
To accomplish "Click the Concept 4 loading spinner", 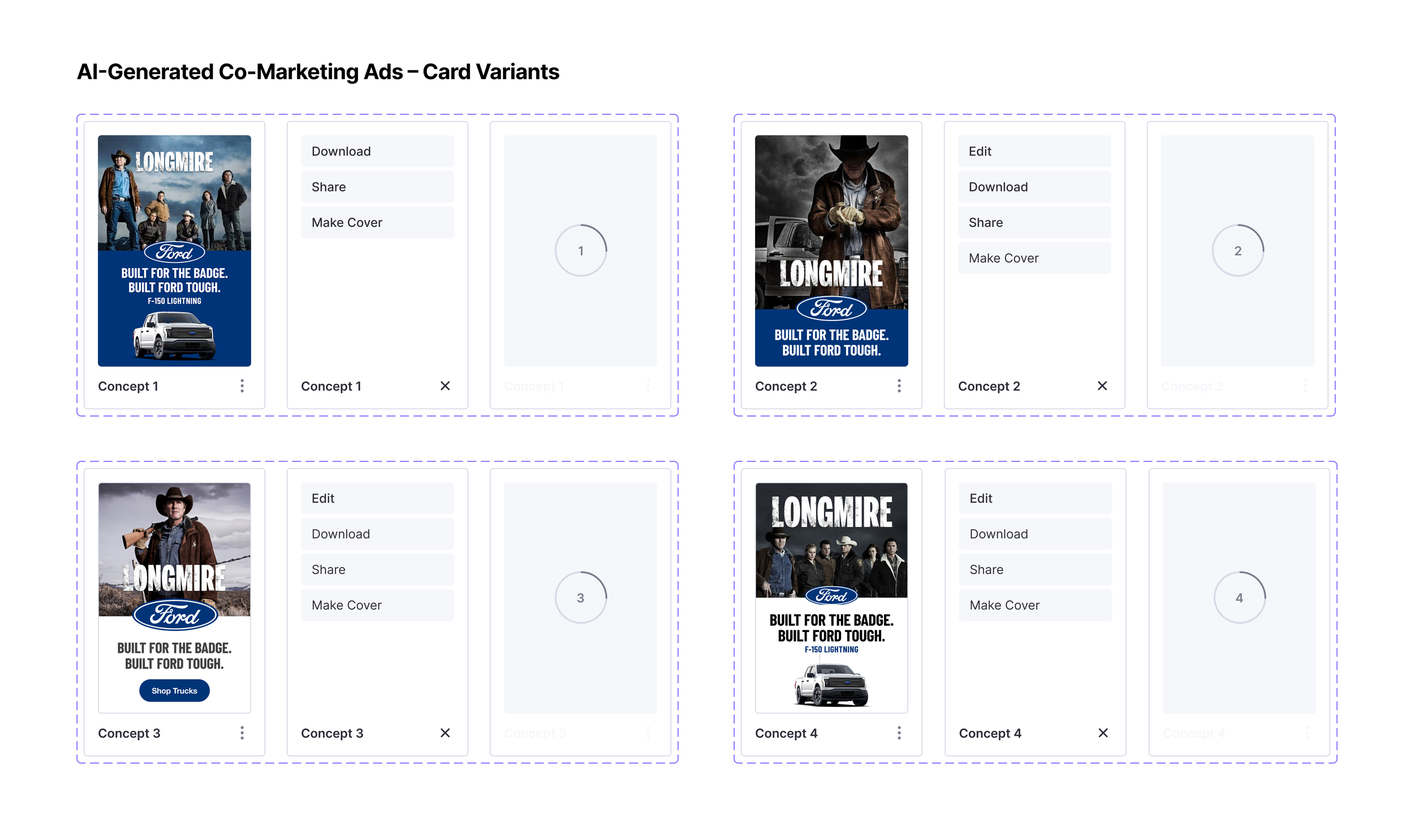I will point(1239,597).
